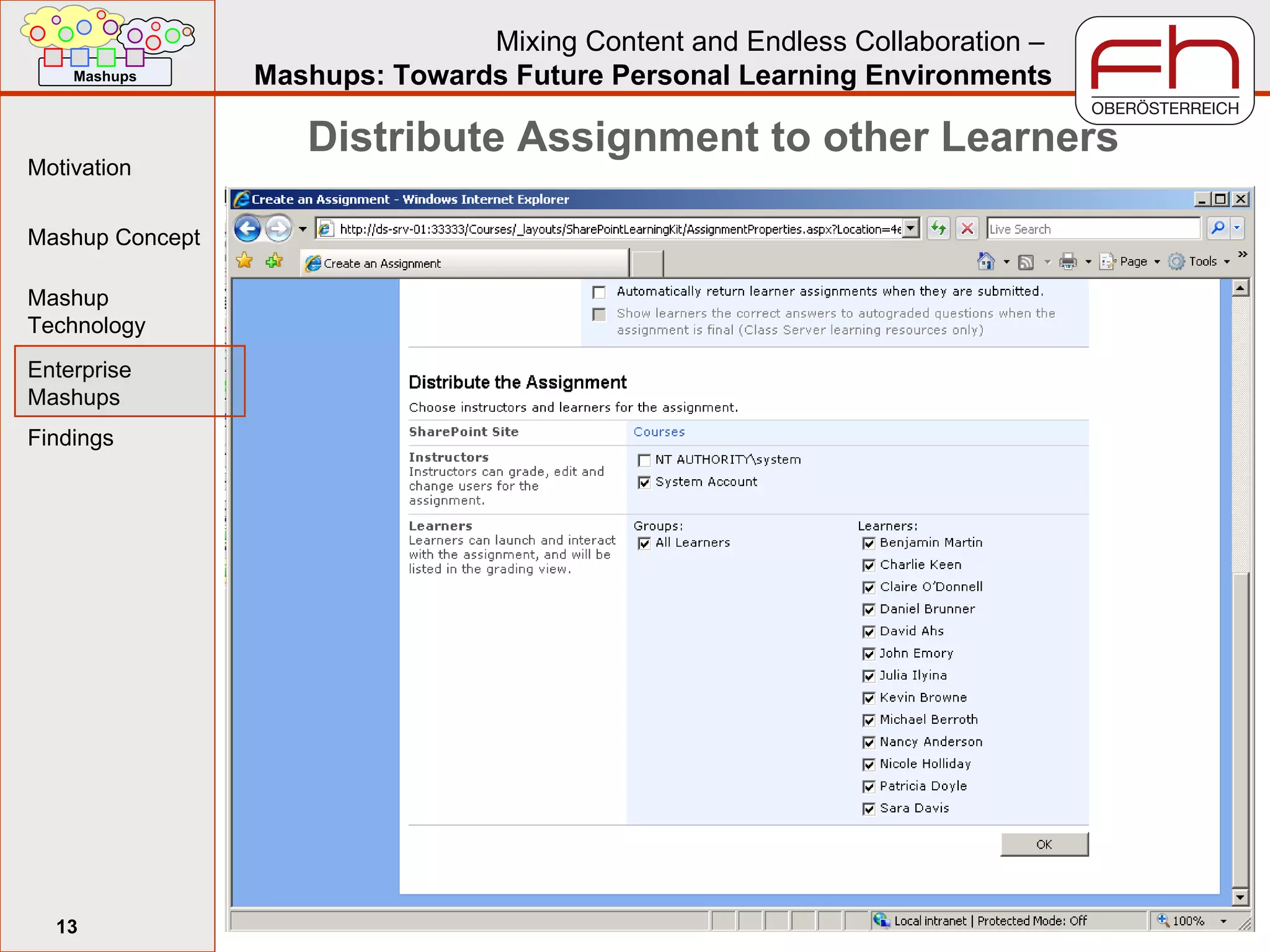Go to Mashup Concept slide section
The height and width of the screenshot is (952, 1270).
113,237
